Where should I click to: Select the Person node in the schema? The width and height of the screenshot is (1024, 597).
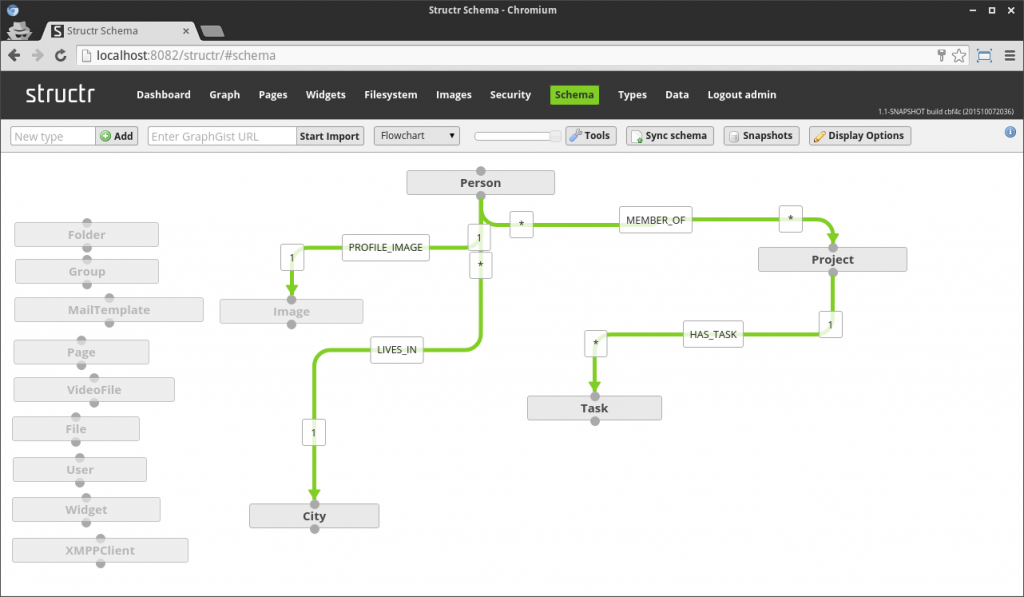(480, 182)
